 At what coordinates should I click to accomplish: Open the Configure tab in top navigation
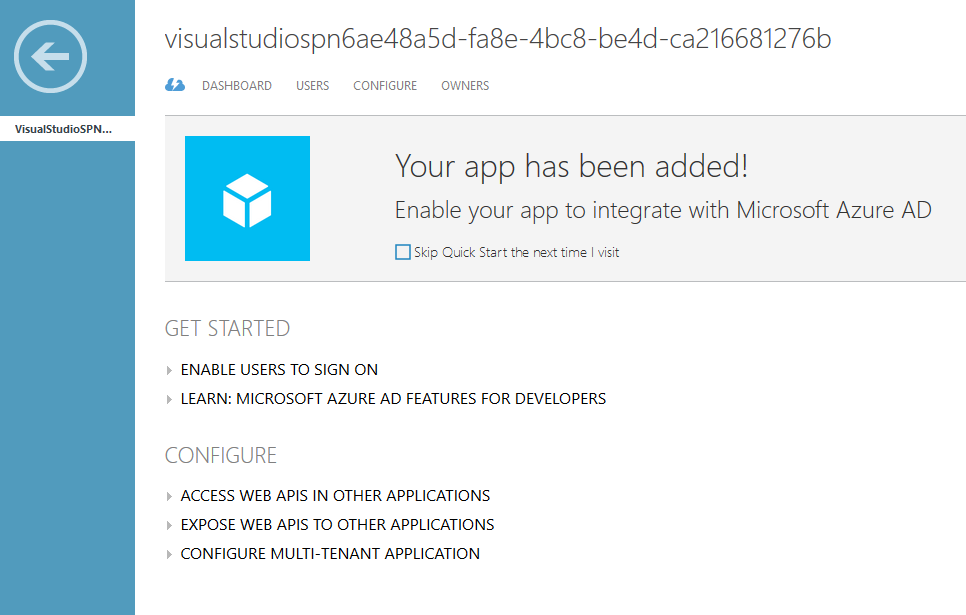point(385,86)
